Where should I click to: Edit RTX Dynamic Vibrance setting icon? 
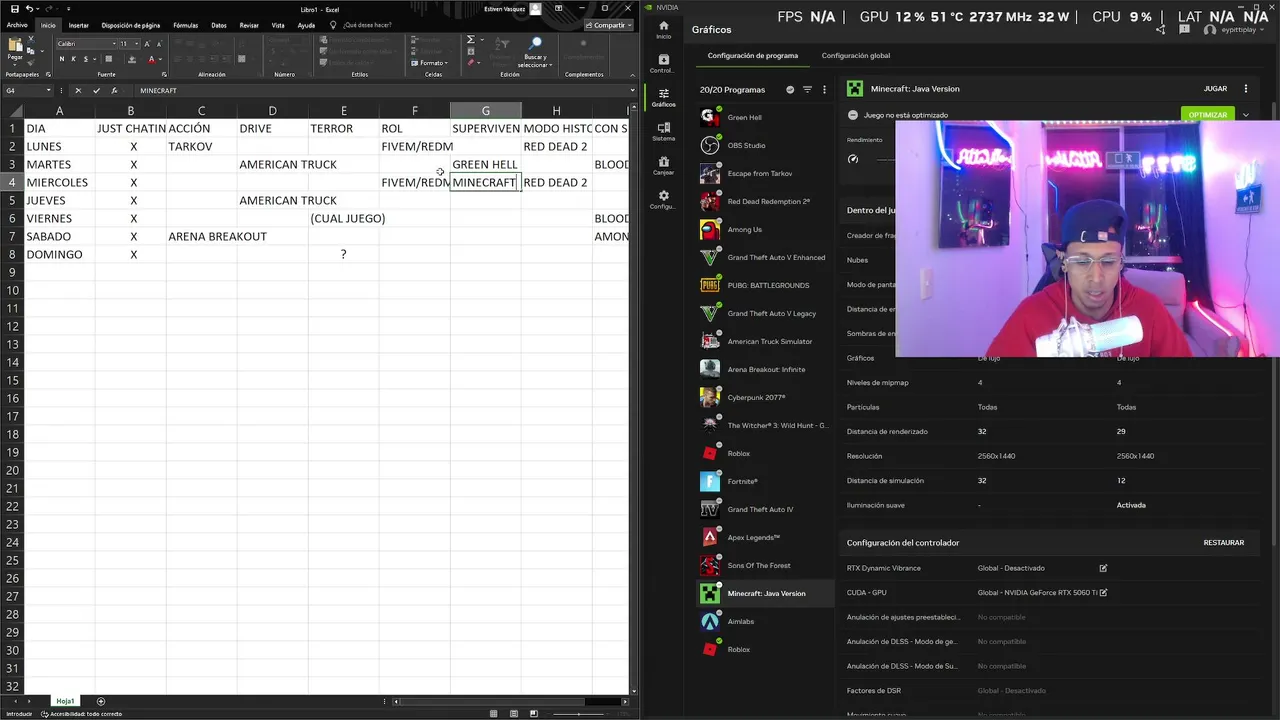click(1103, 568)
